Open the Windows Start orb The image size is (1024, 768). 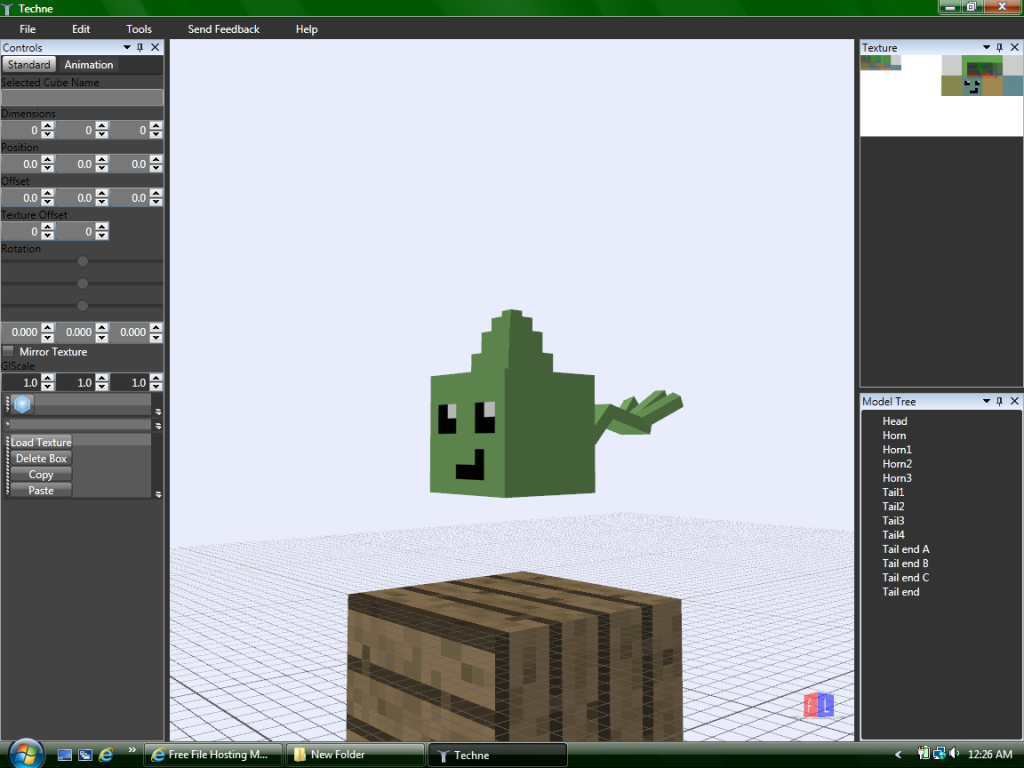26,754
